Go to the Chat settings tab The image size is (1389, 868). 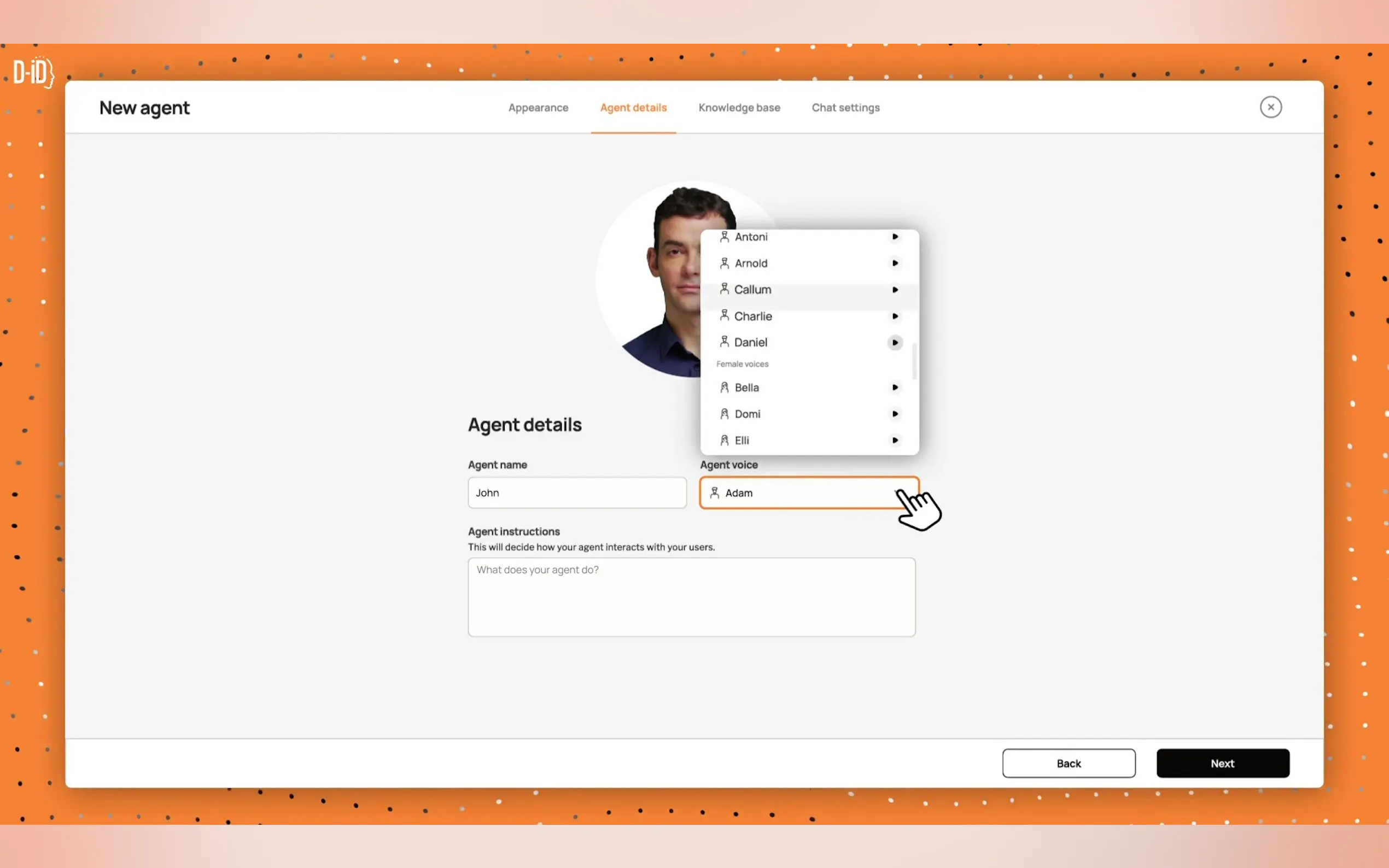click(845, 108)
